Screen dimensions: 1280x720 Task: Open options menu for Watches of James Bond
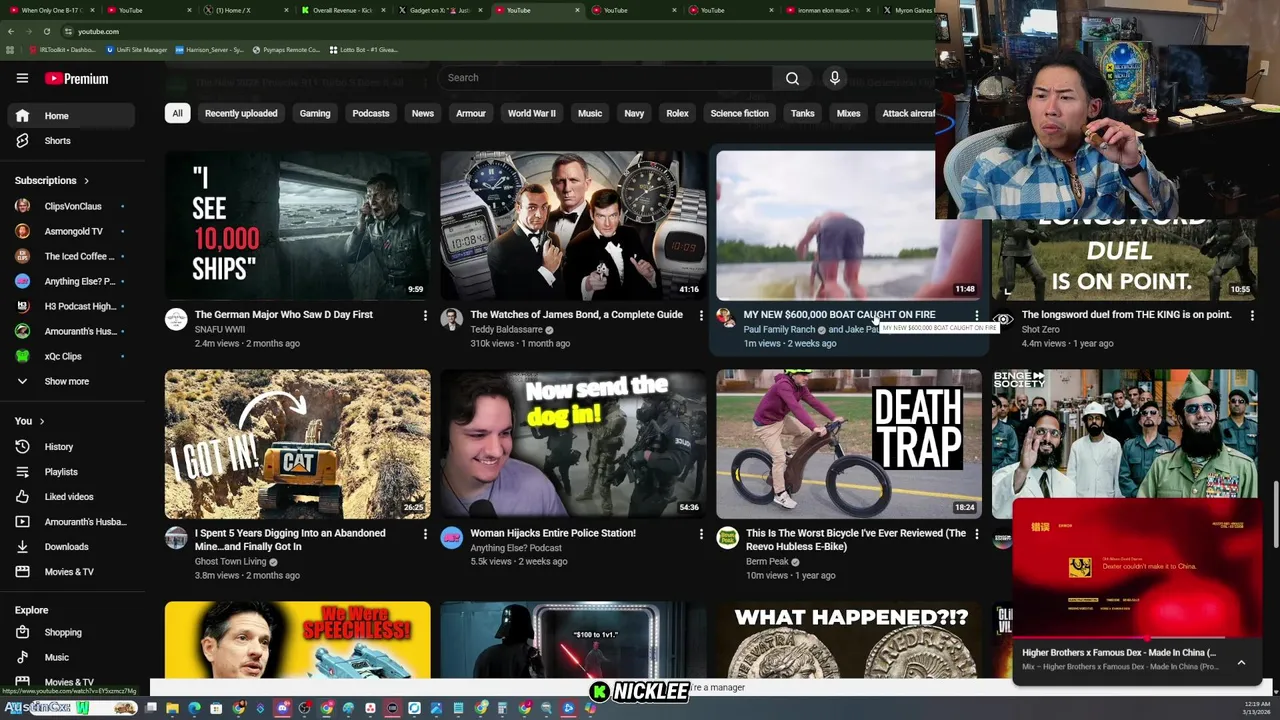point(701,316)
